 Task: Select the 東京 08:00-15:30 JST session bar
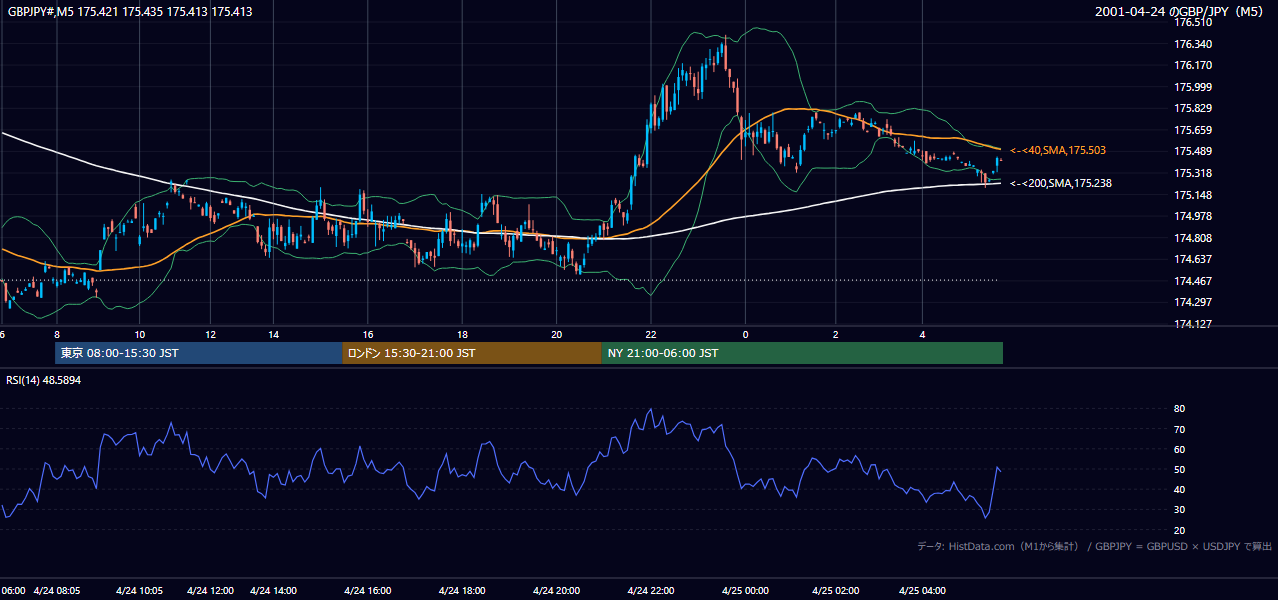(x=198, y=353)
